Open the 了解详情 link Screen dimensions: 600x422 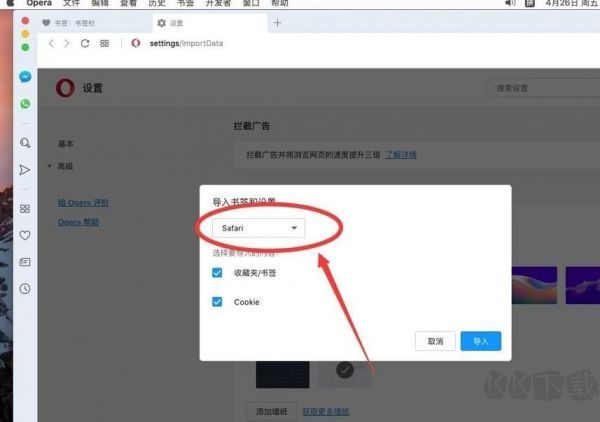coord(401,155)
